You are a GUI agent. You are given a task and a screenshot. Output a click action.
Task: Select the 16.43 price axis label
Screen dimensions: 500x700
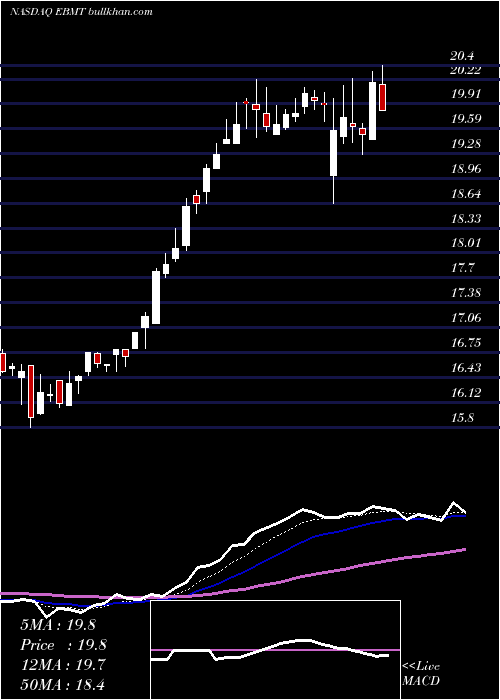tap(466, 368)
